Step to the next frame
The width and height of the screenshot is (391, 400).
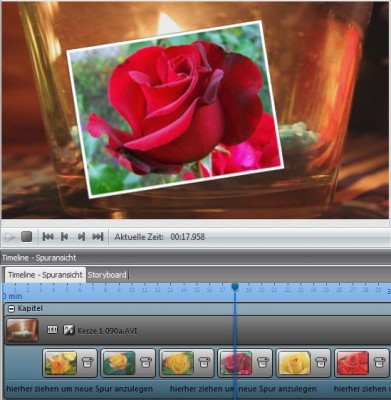pos(81,237)
